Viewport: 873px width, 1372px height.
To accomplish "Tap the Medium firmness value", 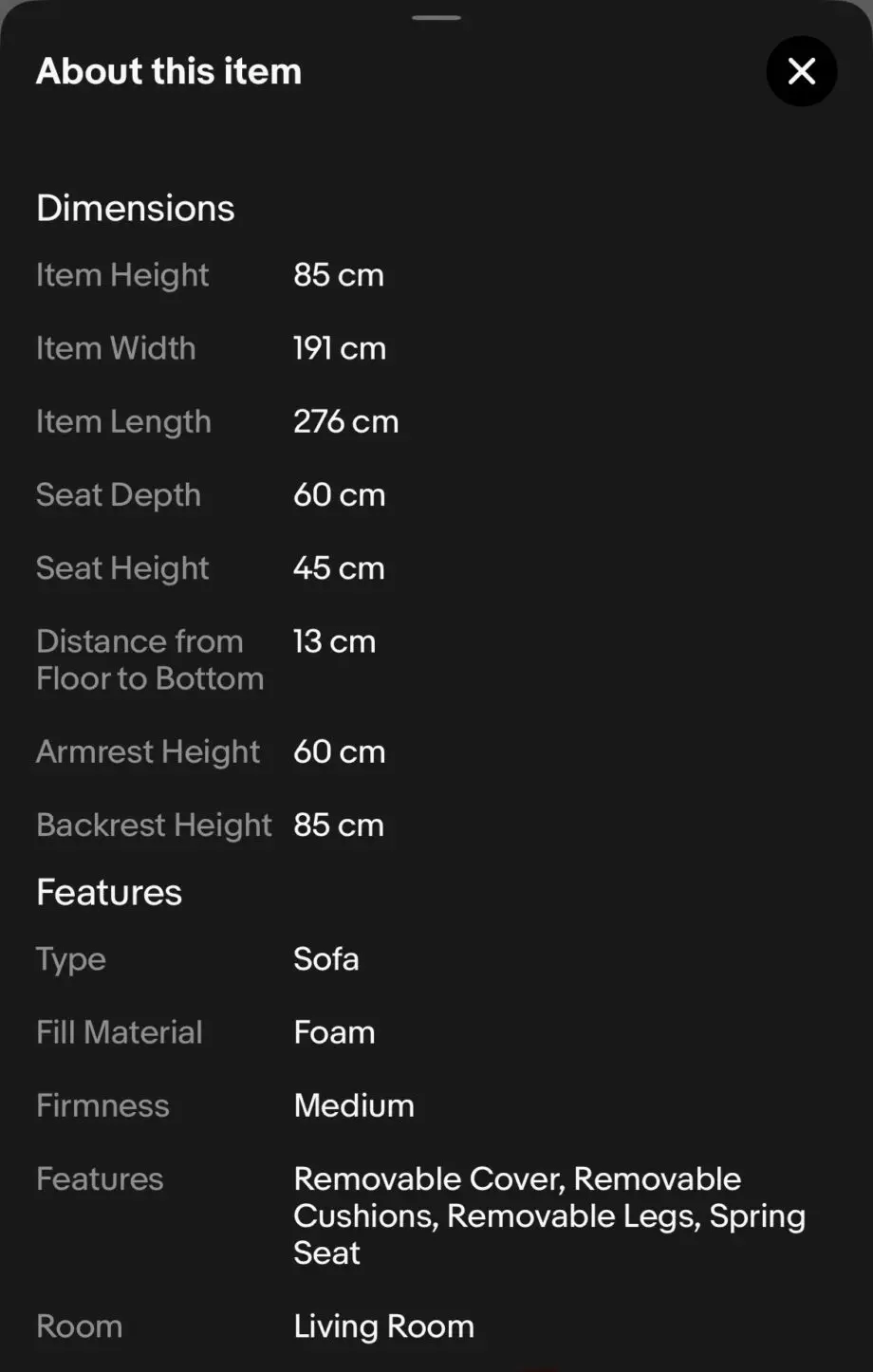I will coord(354,1105).
